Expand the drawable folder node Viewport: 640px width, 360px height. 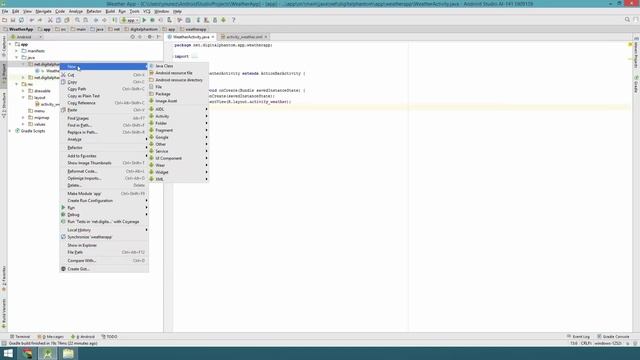[x=23, y=91]
